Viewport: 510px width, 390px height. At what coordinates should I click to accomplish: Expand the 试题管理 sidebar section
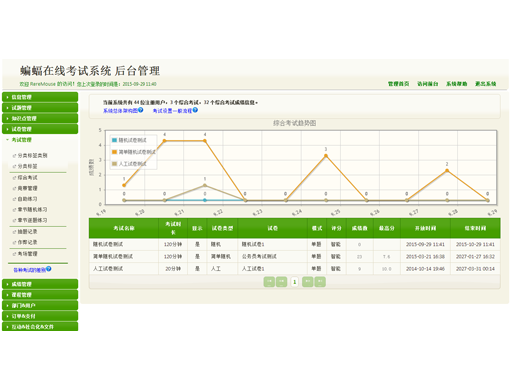pyautogui.click(x=40, y=108)
